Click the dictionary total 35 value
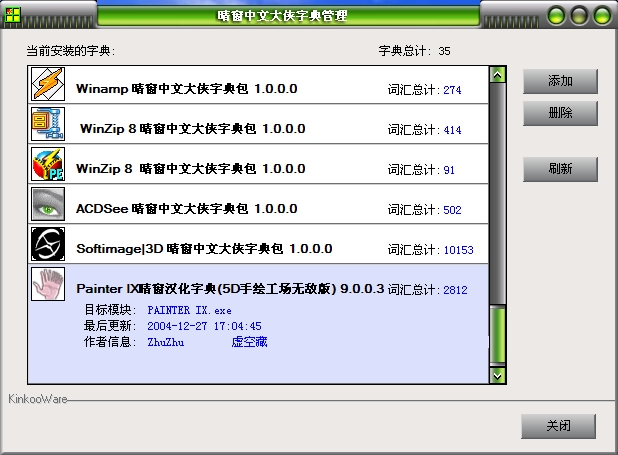Image resolution: width=618 pixels, height=455 pixels. [444, 51]
